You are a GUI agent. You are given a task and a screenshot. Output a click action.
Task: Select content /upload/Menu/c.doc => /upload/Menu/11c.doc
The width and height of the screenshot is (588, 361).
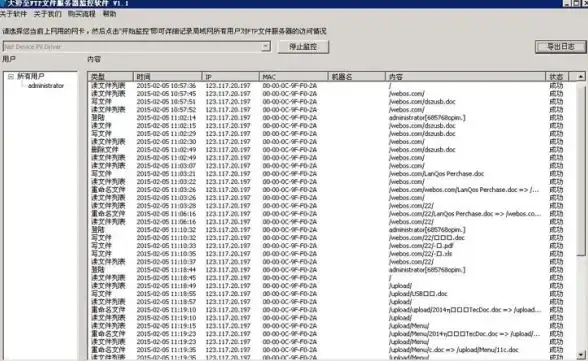coord(454,350)
